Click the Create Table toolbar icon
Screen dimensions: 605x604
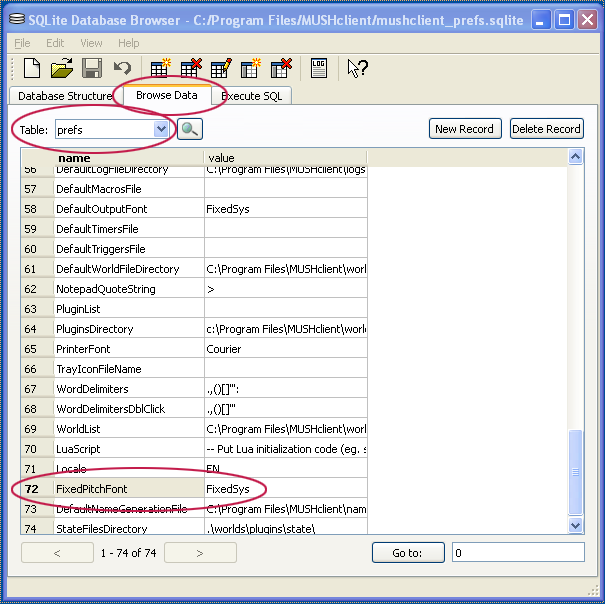tap(160, 68)
